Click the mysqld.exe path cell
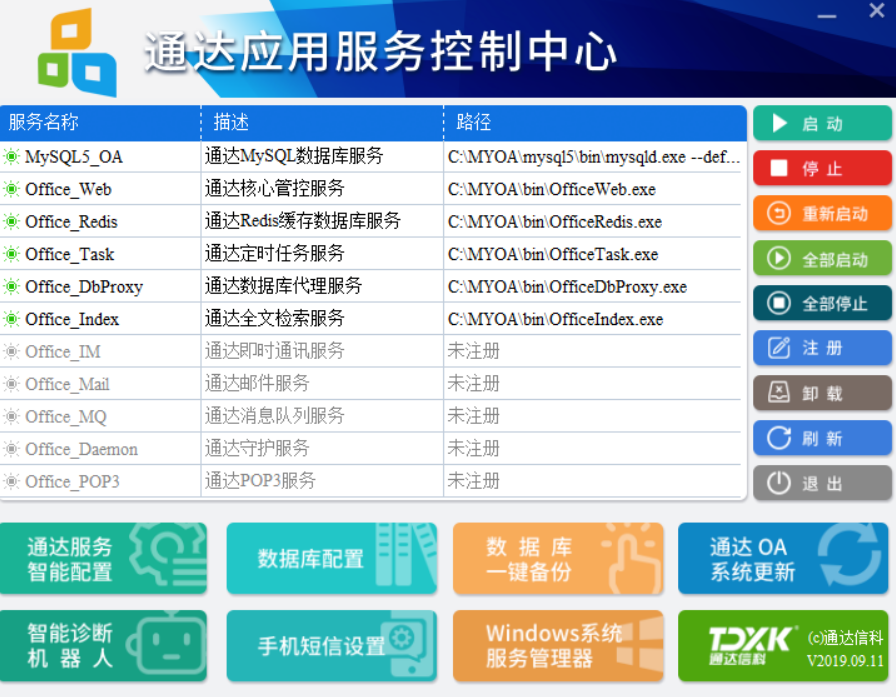The image size is (896, 697). click(594, 157)
